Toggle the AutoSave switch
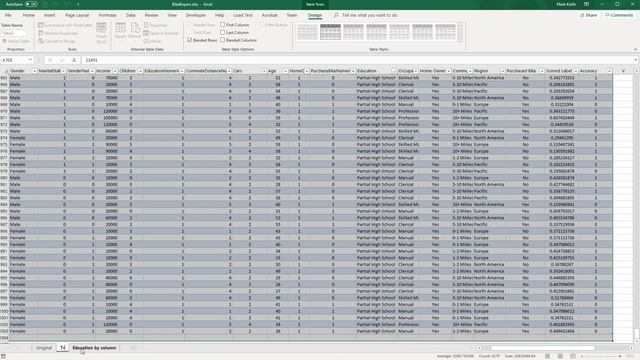The image size is (640, 360). [31, 4]
